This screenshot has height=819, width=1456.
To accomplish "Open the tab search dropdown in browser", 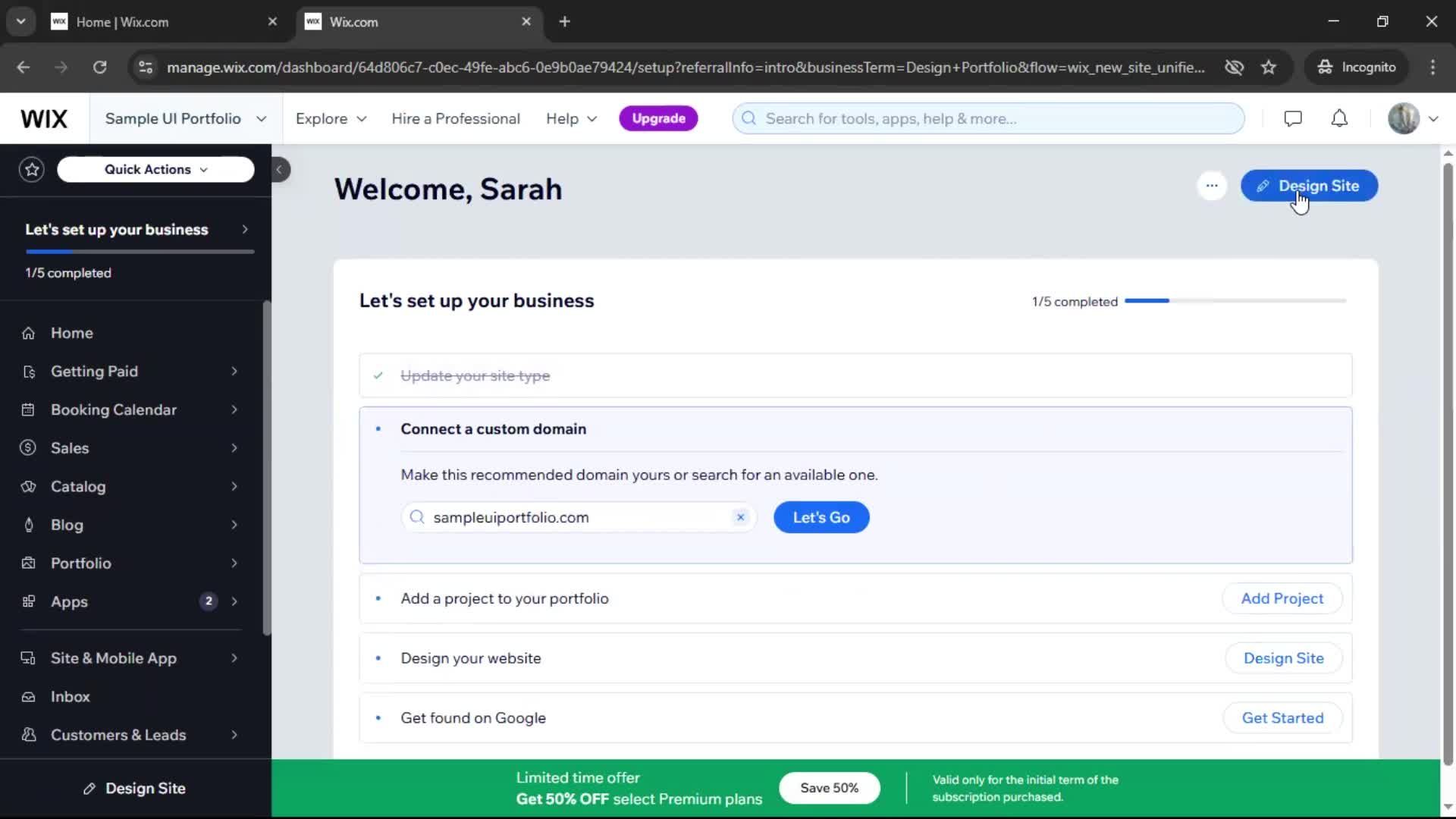I will (x=21, y=21).
